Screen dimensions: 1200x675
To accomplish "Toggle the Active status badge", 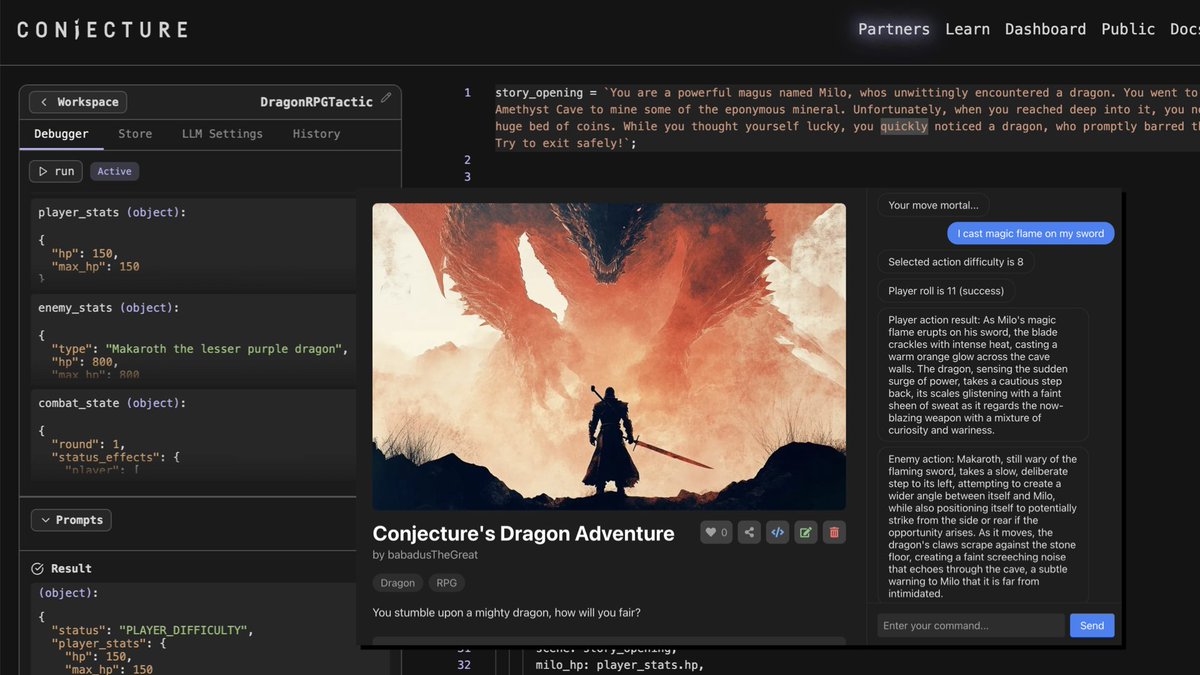I will pos(114,171).
